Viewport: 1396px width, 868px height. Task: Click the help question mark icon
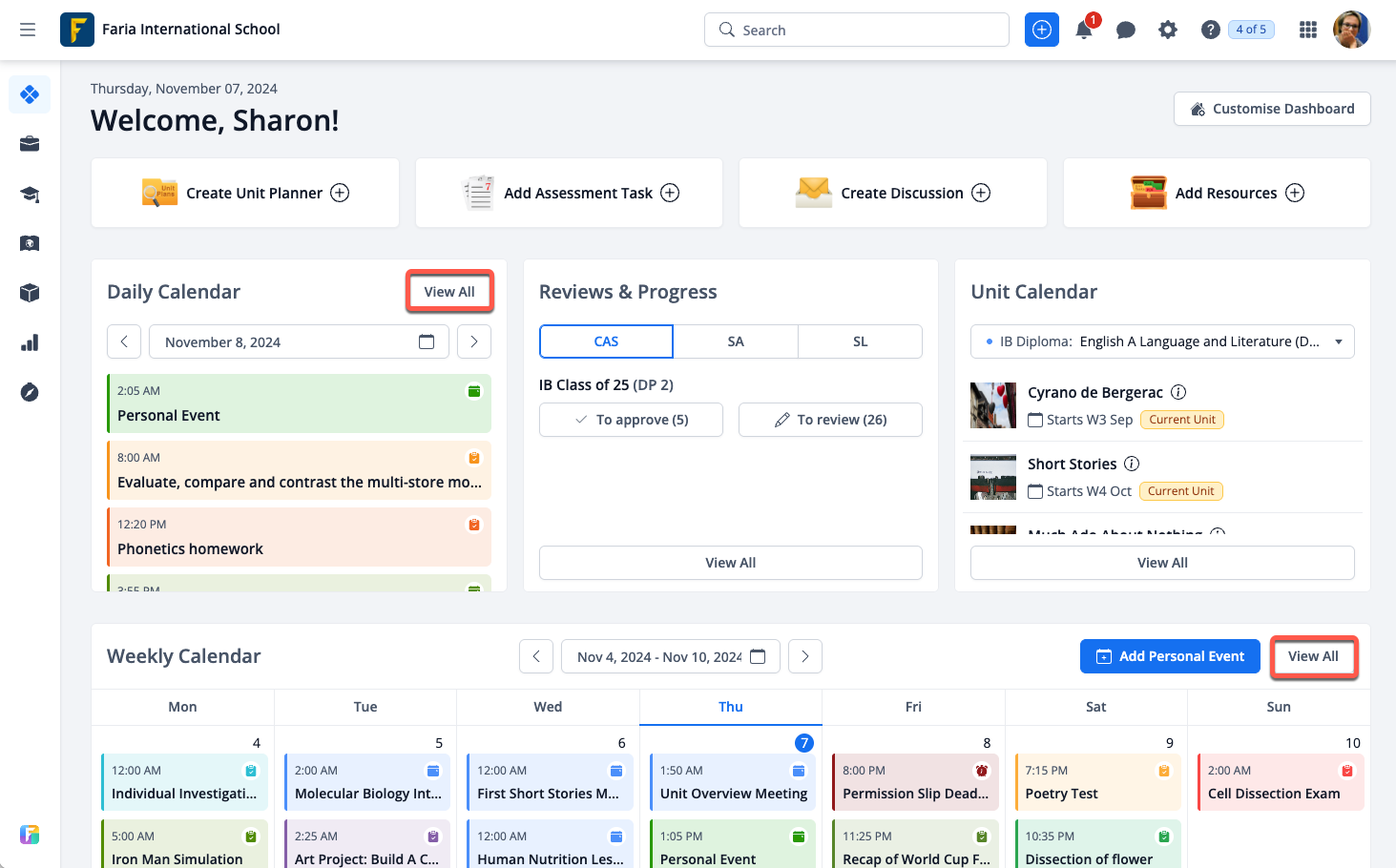click(1210, 31)
